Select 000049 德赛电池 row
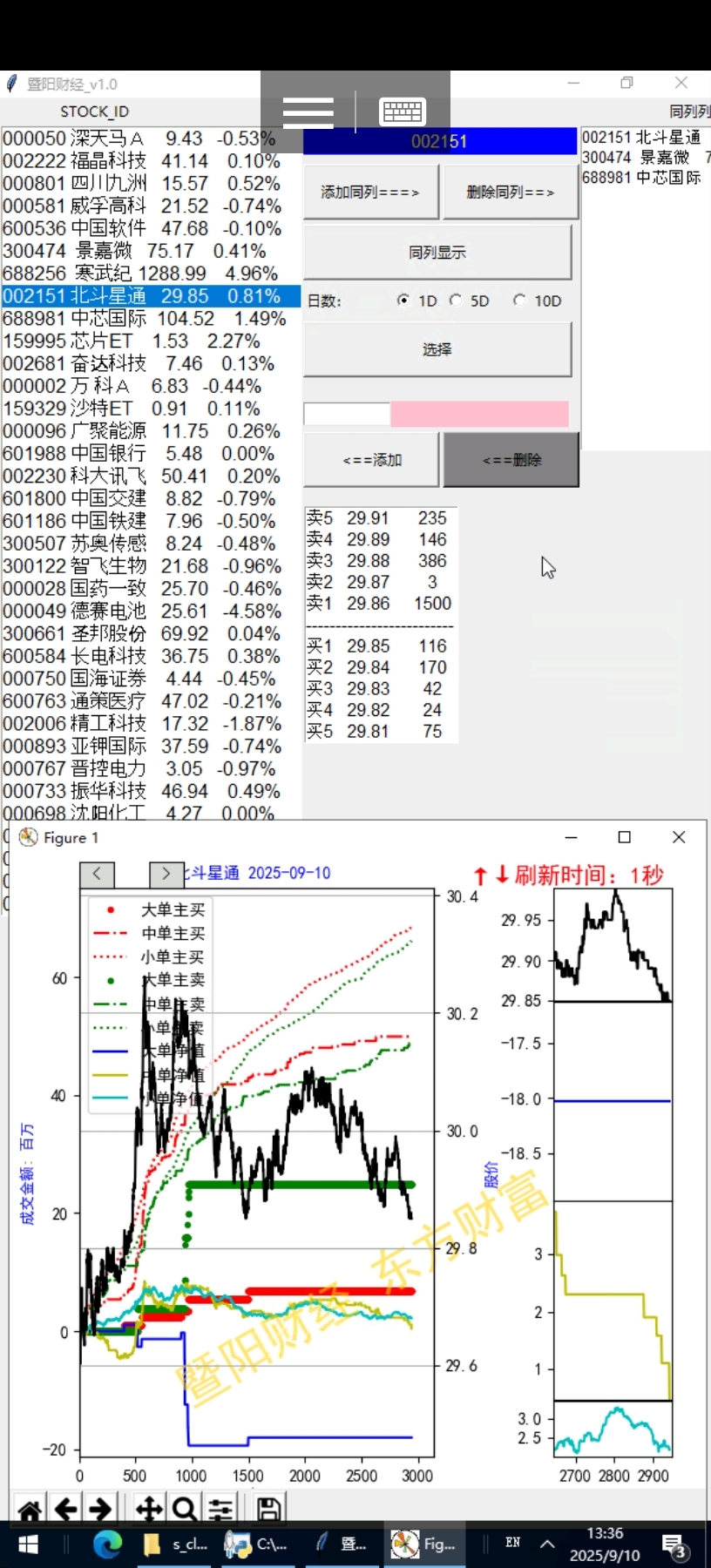This screenshot has height=1568, width=711. (151, 612)
